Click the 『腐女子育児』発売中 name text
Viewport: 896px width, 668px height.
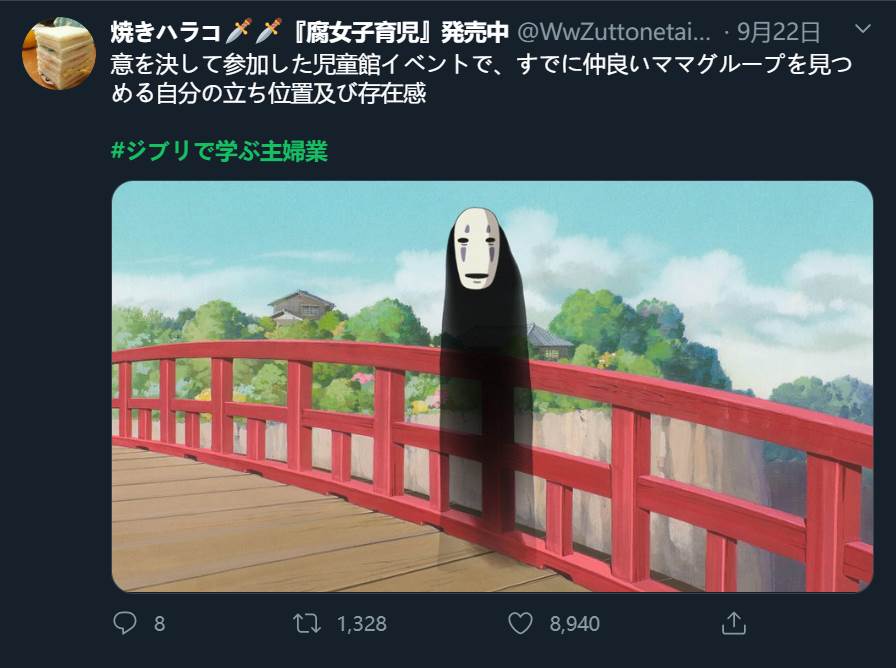[x=399, y=32]
